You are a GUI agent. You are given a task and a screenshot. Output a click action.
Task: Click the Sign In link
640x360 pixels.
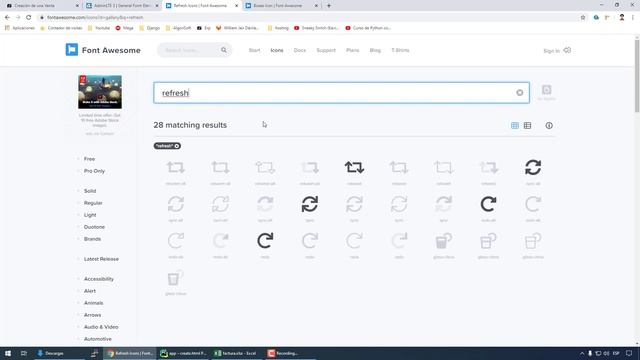[551, 51]
